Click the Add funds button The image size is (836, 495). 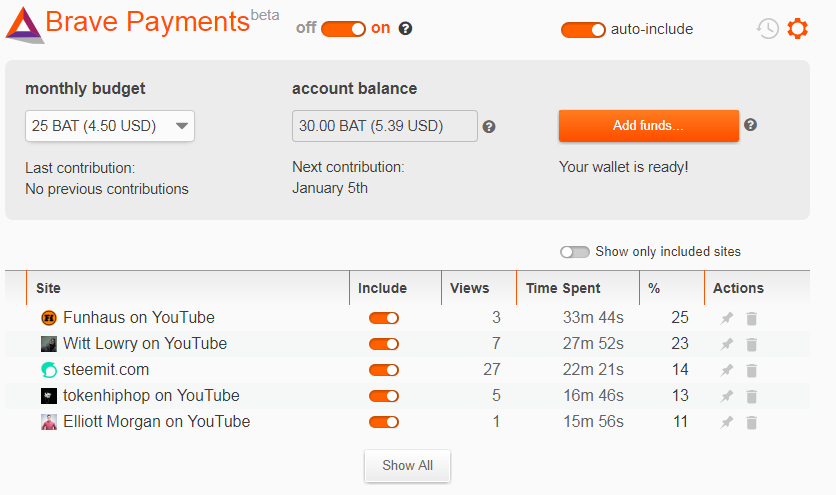pyautogui.click(x=649, y=125)
